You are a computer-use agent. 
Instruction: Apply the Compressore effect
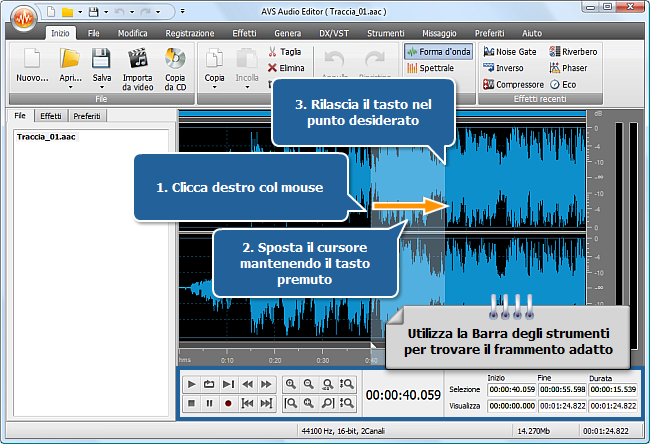[x=513, y=85]
